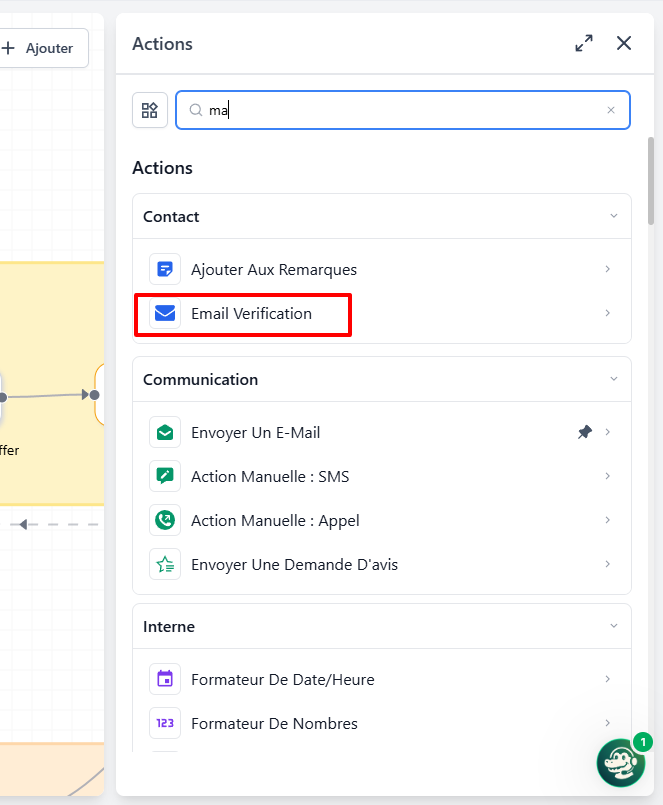This screenshot has width=663, height=805.
Task: Click the Contact section header
Action: 382,216
